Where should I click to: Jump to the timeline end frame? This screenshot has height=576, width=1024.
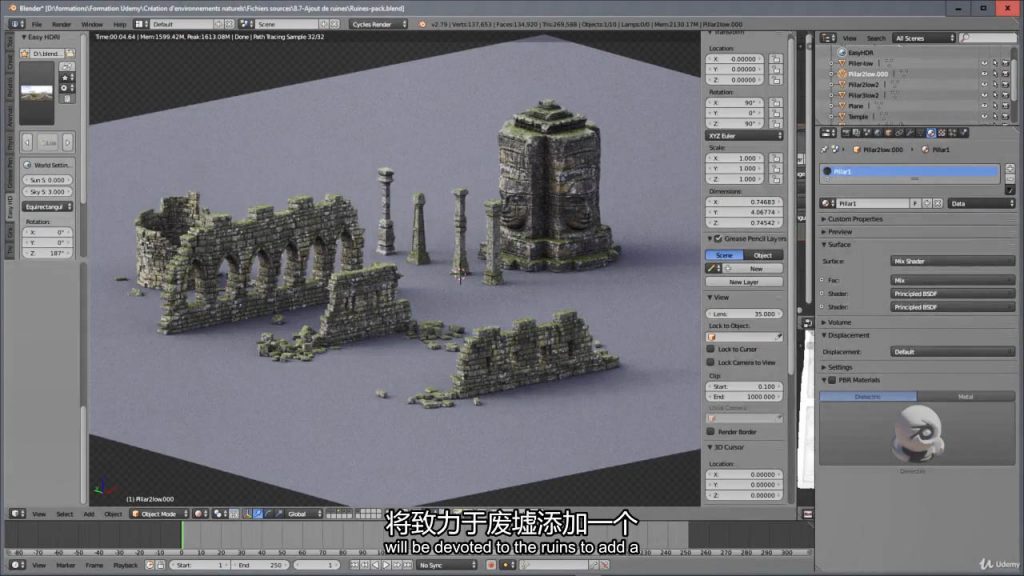click(x=408, y=565)
